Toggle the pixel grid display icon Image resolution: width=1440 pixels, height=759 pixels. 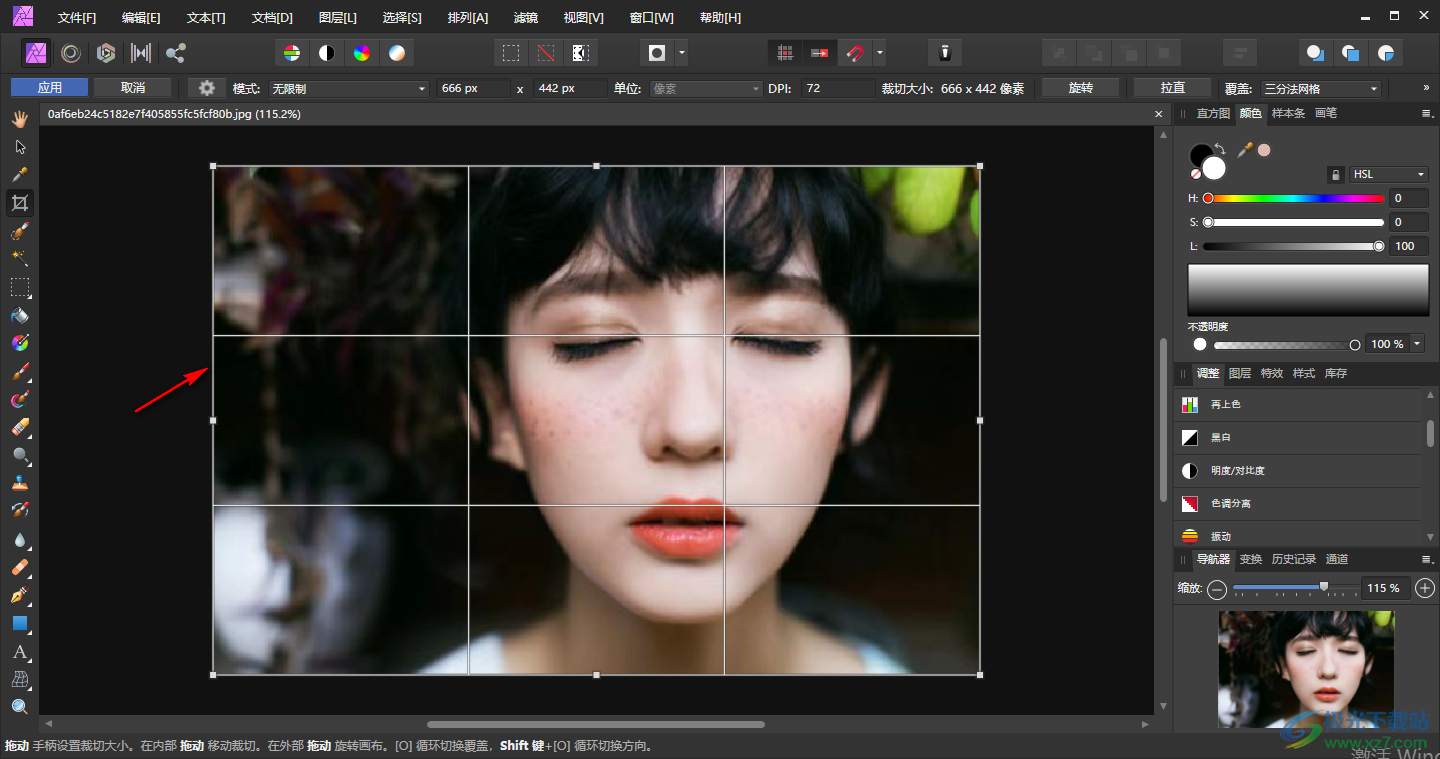[786, 53]
